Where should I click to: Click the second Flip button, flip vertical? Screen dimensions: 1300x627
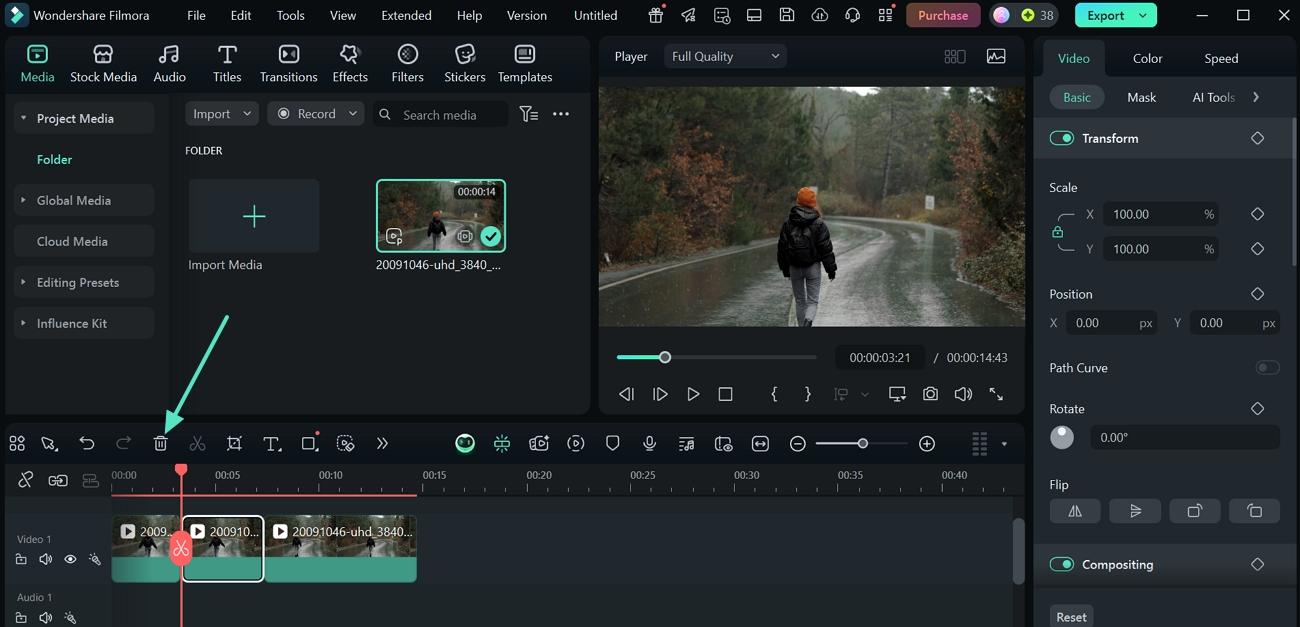click(x=1135, y=511)
